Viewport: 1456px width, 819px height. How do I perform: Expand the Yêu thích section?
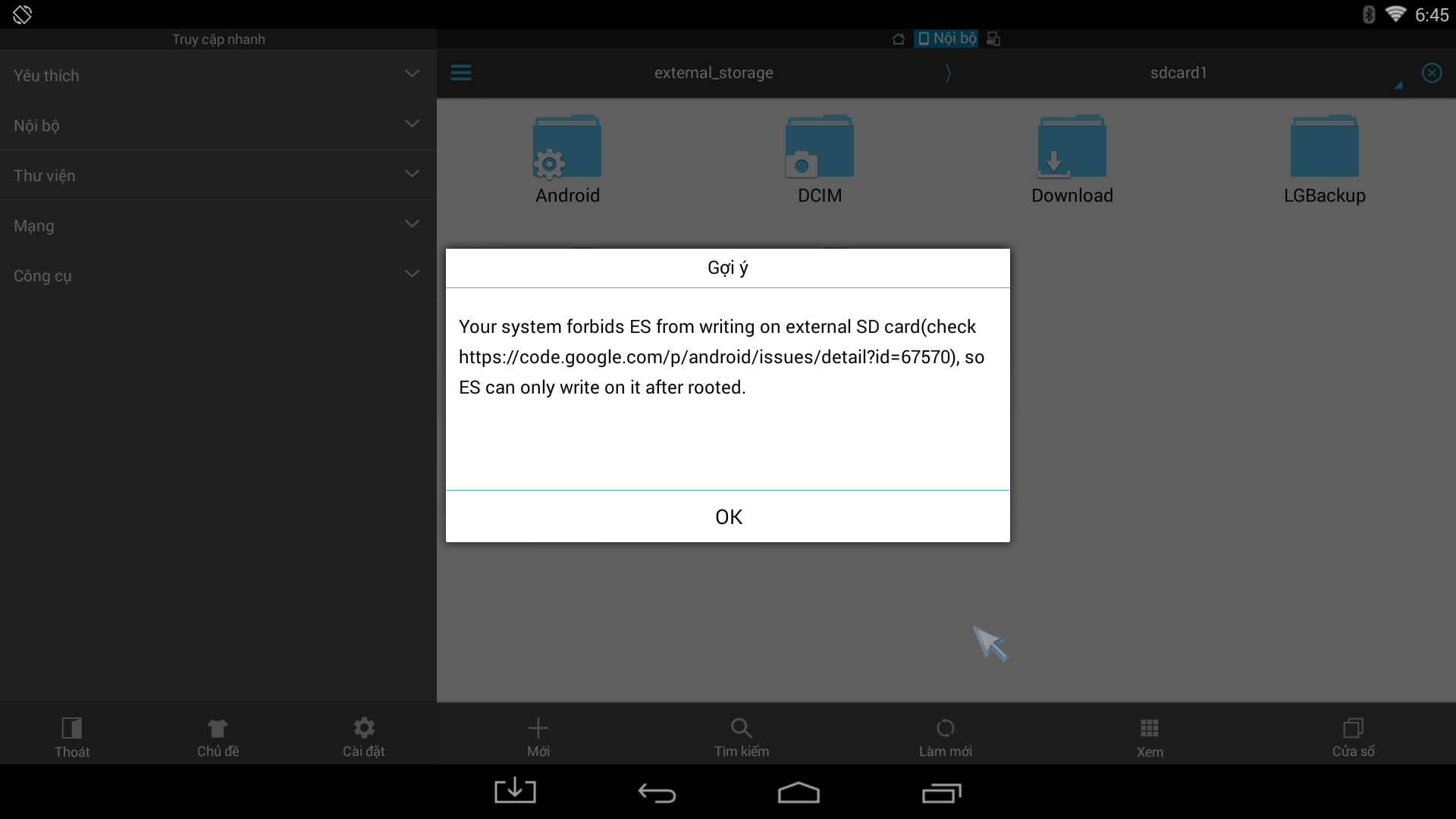[x=411, y=75]
